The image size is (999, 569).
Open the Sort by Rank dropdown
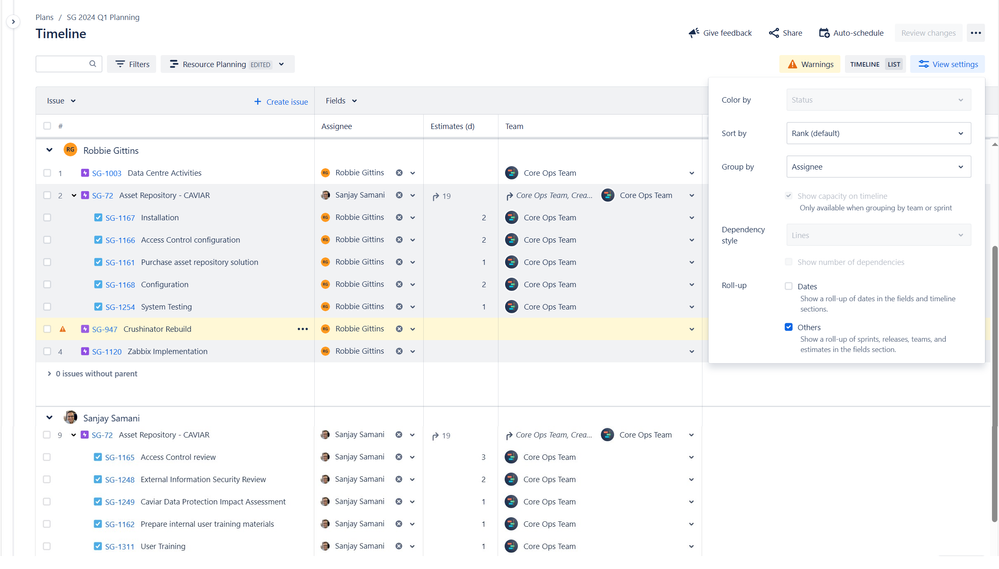click(x=877, y=133)
